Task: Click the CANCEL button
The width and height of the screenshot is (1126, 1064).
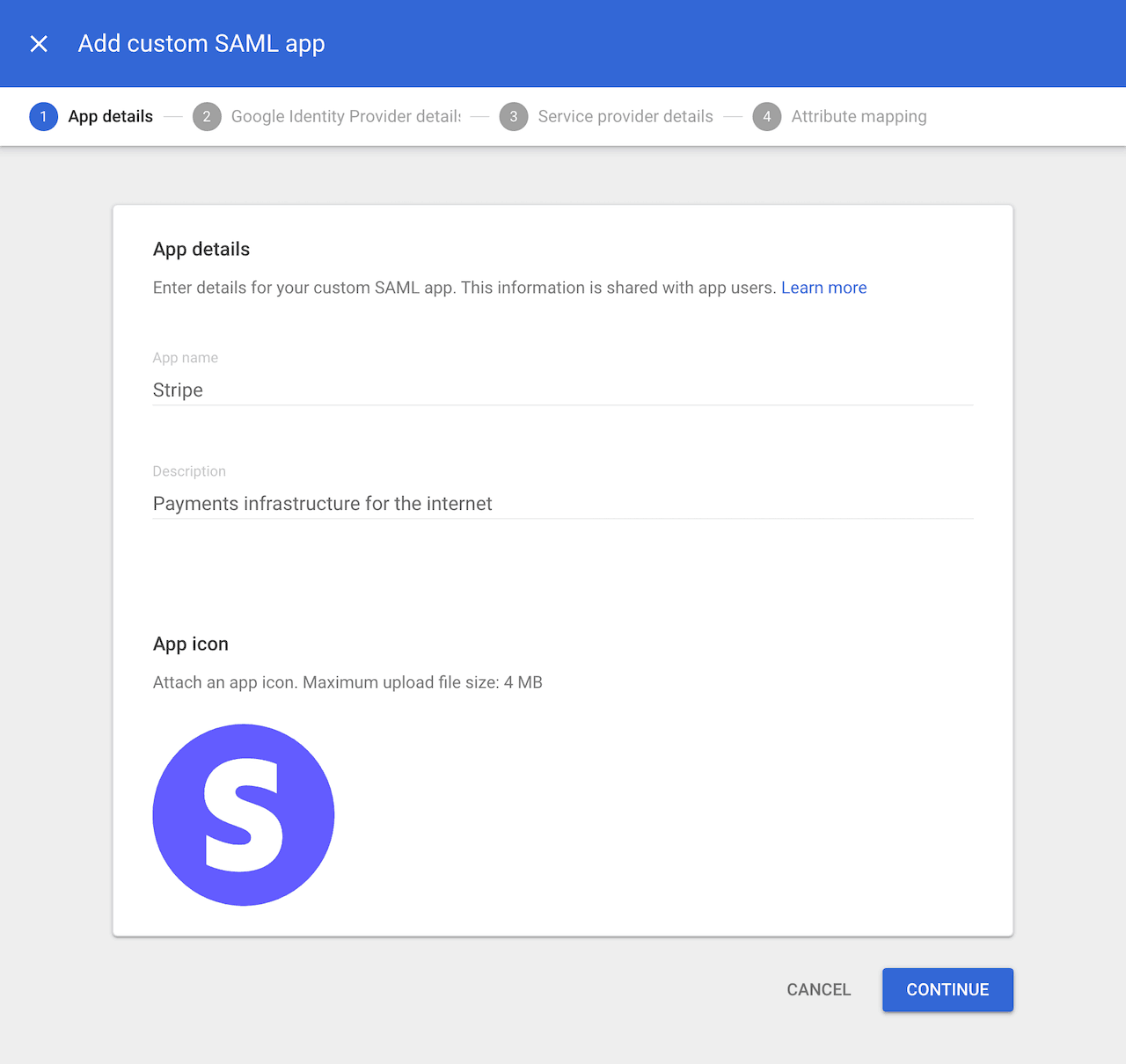Action: pos(819,990)
